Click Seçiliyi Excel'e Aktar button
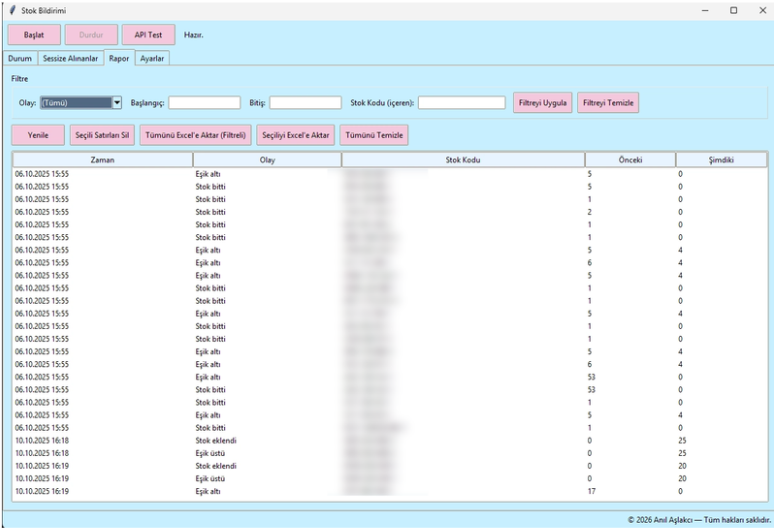This screenshot has width=774, height=528. pos(296,135)
